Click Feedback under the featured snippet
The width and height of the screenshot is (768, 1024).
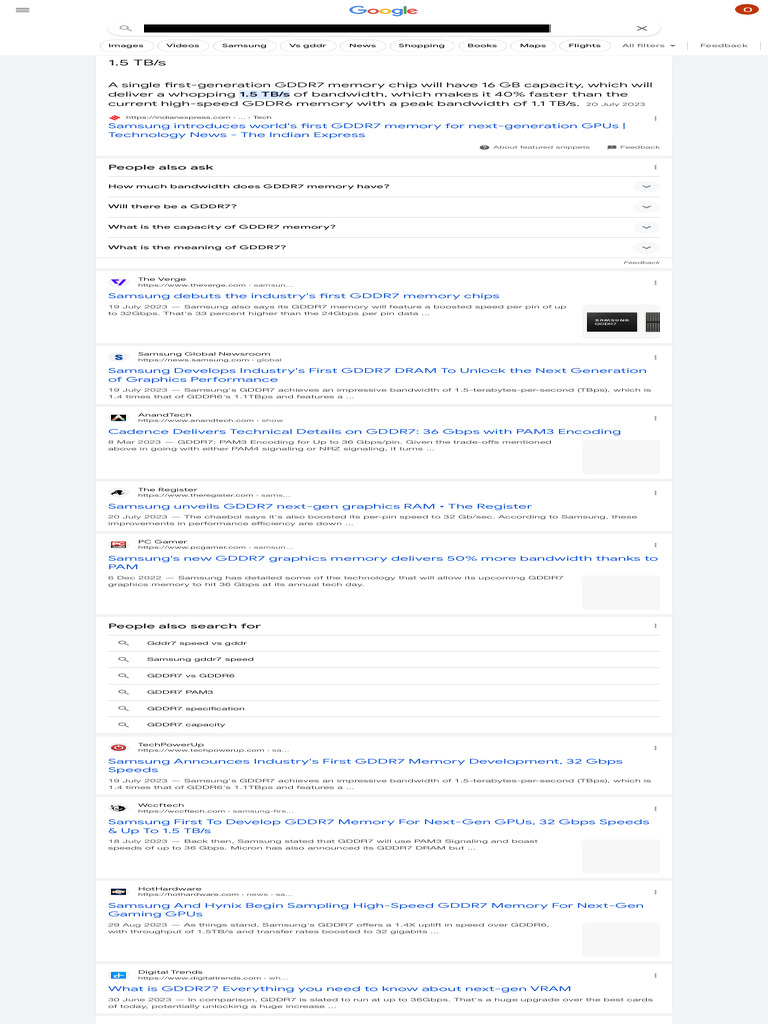(633, 147)
